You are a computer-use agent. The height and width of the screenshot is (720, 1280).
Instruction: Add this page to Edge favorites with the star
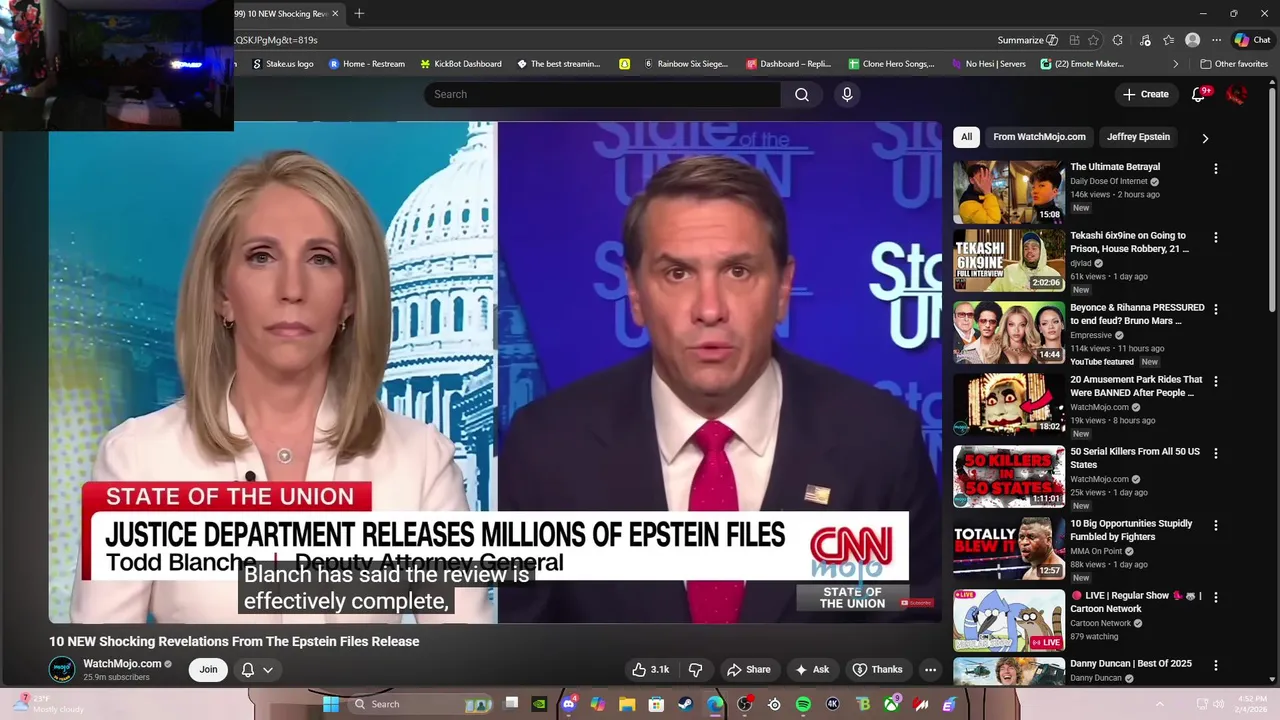point(1094,40)
